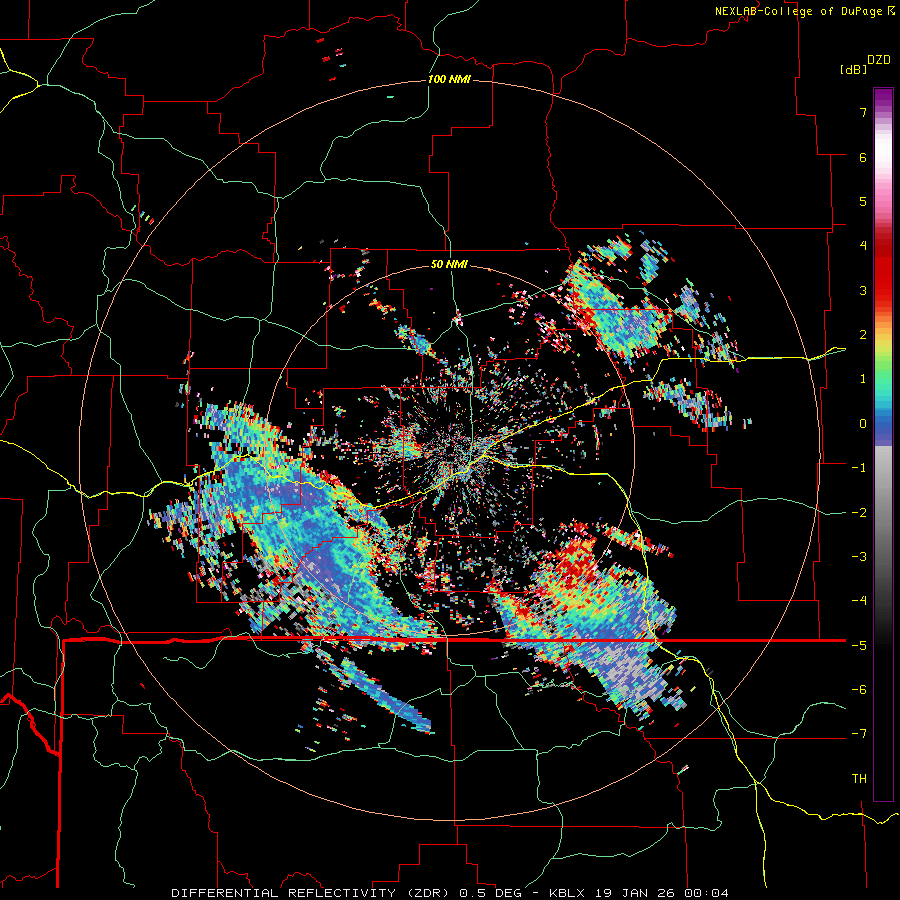Image resolution: width=900 pixels, height=900 pixels.
Task: Click the 4 value on the legend
Action: coord(863,246)
